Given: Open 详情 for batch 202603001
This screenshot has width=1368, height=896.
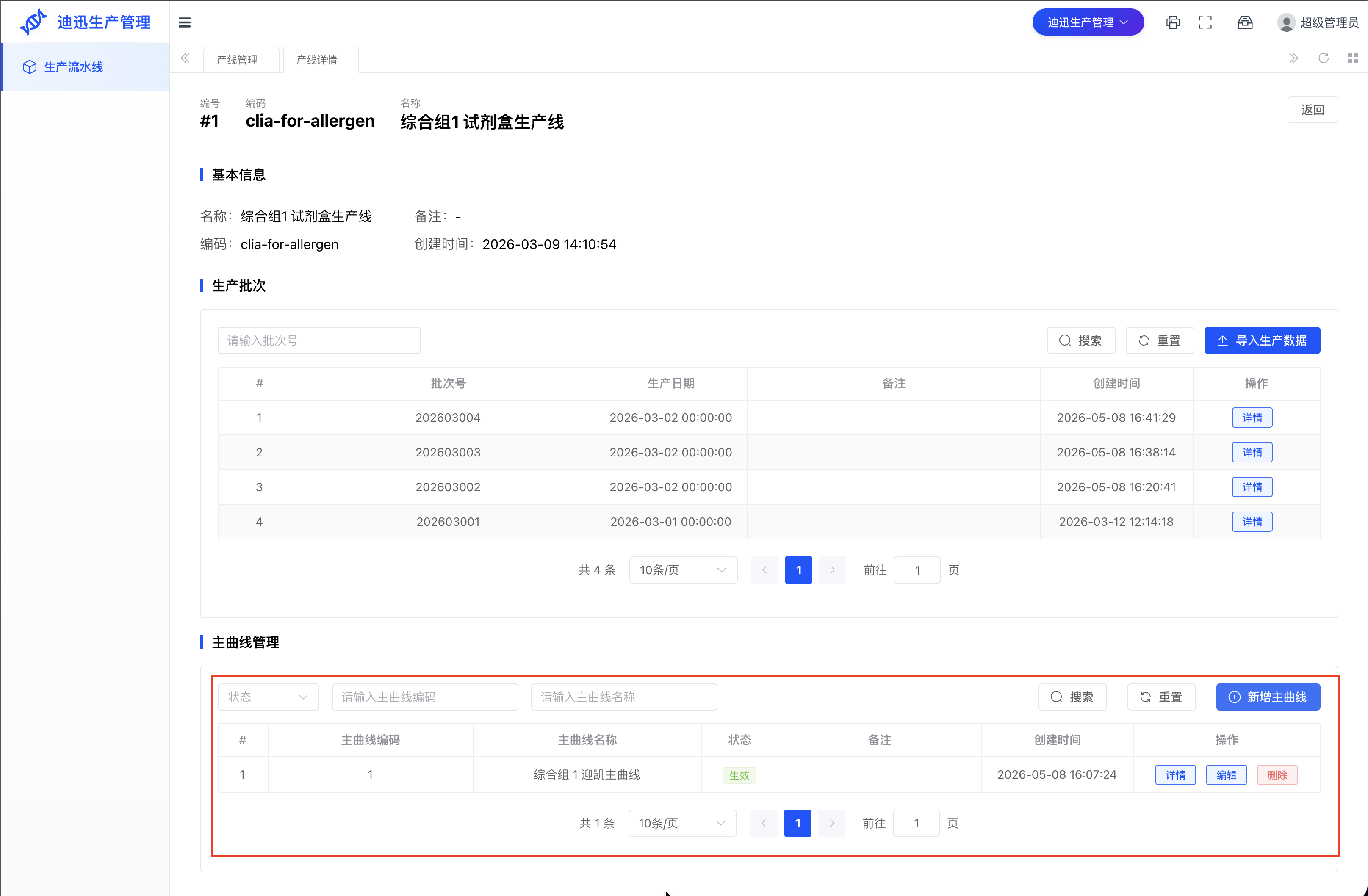Looking at the screenshot, I should (x=1252, y=522).
